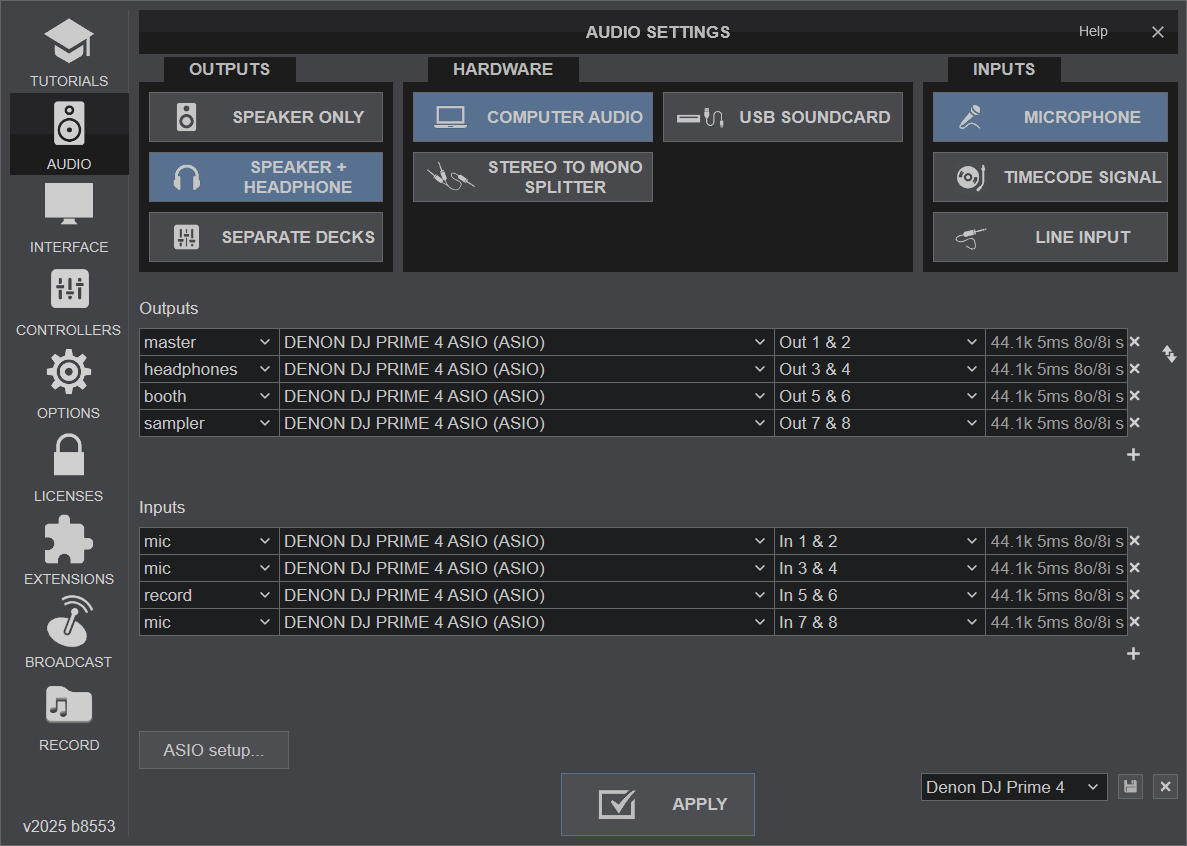Select the Stereo to Mono Splitter option
The height and width of the screenshot is (846, 1187).
click(533, 177)
